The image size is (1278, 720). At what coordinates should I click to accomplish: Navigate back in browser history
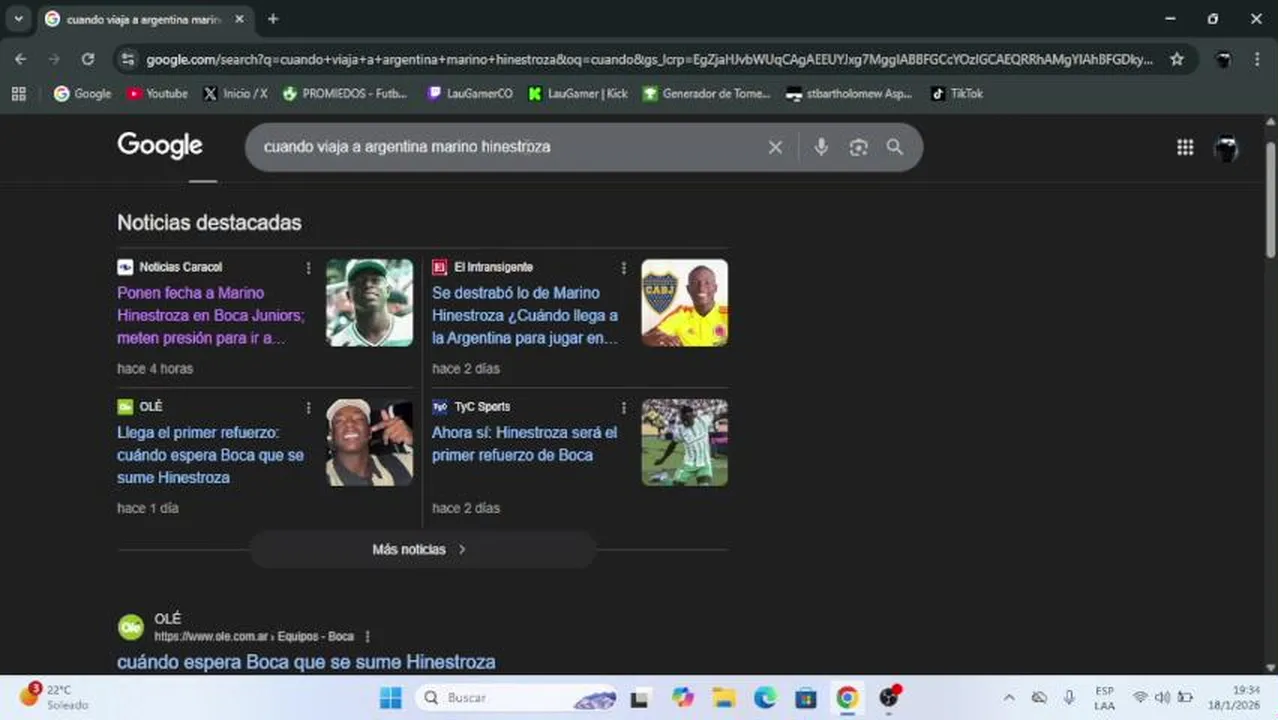21,59
